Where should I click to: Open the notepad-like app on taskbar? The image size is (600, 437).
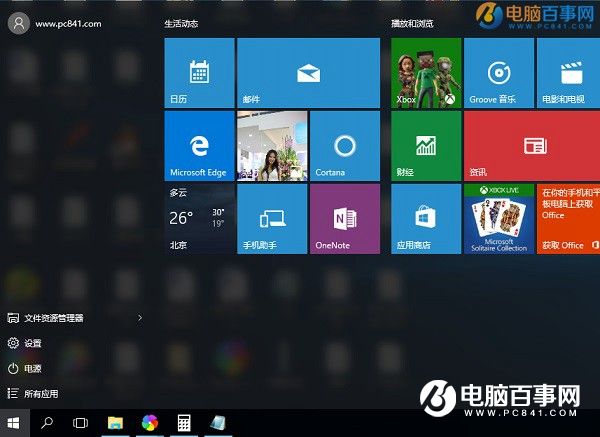(x=218, y=423)
